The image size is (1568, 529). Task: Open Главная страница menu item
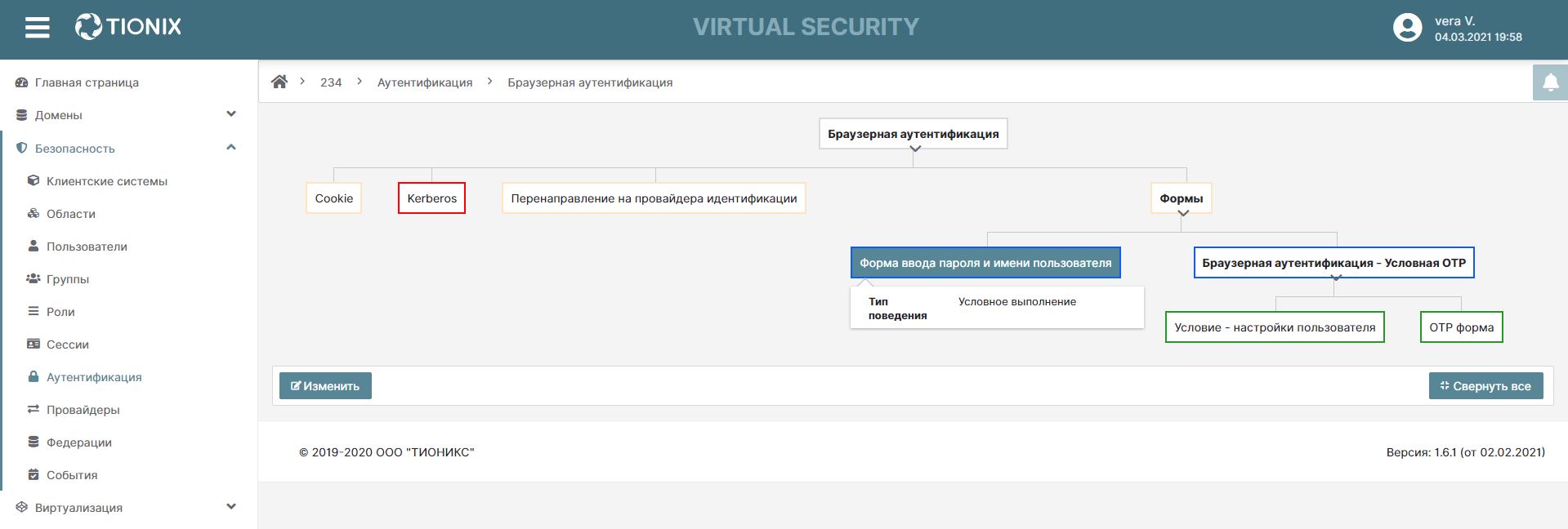coord(87,82)
